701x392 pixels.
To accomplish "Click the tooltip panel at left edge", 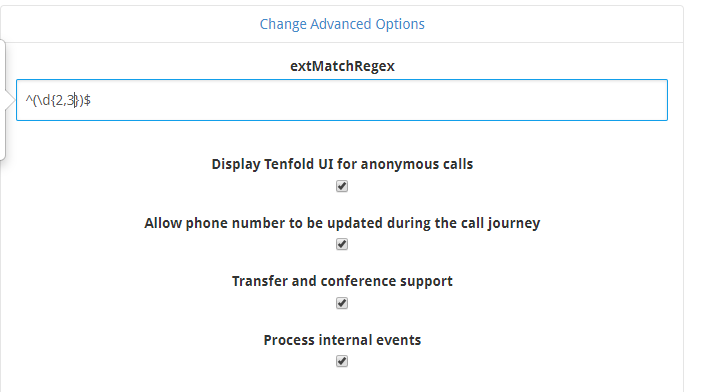I will (3, 99).
